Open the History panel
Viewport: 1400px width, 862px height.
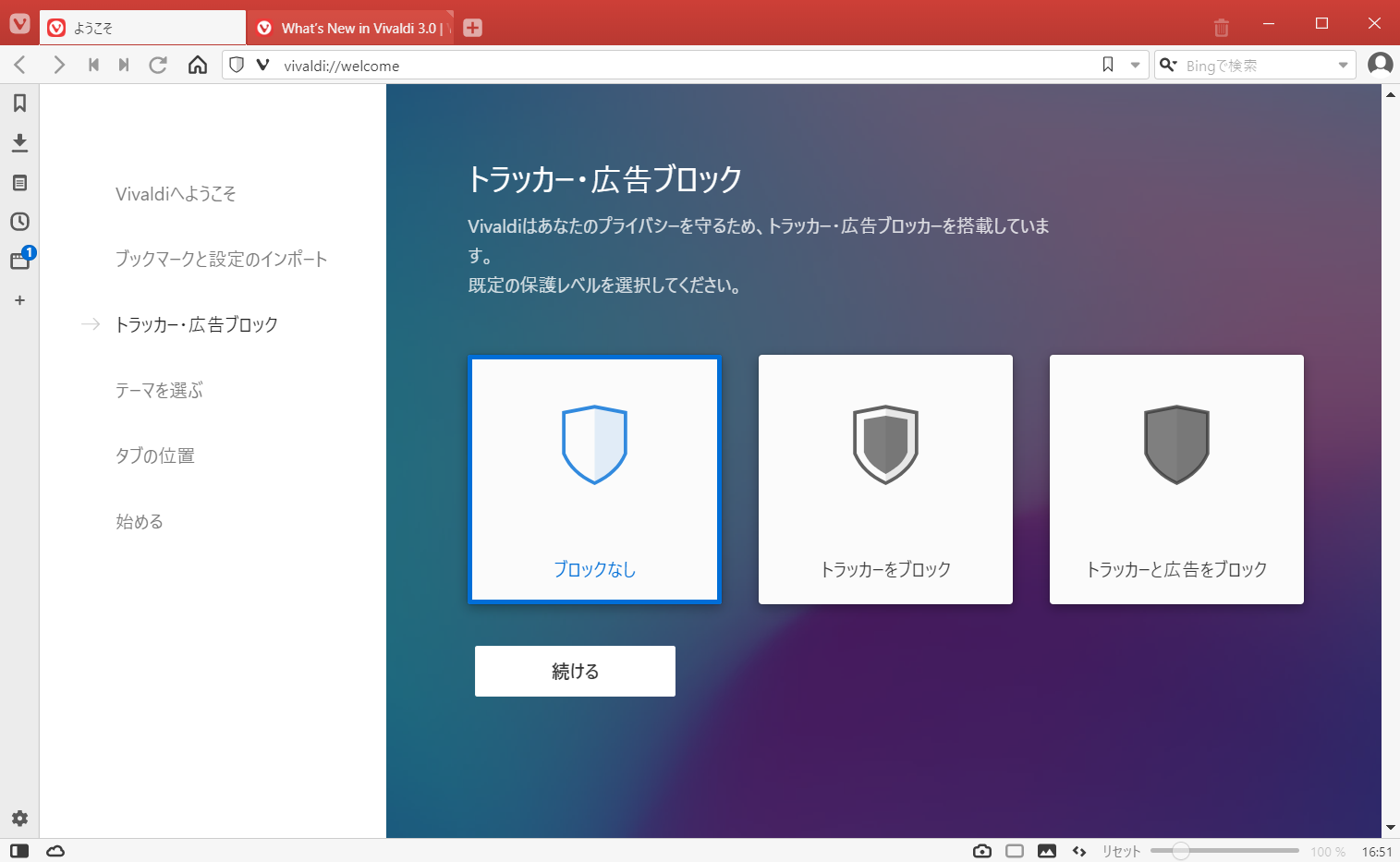coord(19,222)
